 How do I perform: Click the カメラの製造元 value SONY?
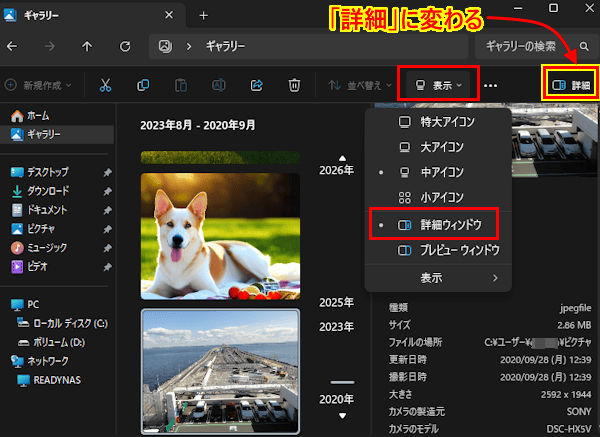(x=579, y=412)
